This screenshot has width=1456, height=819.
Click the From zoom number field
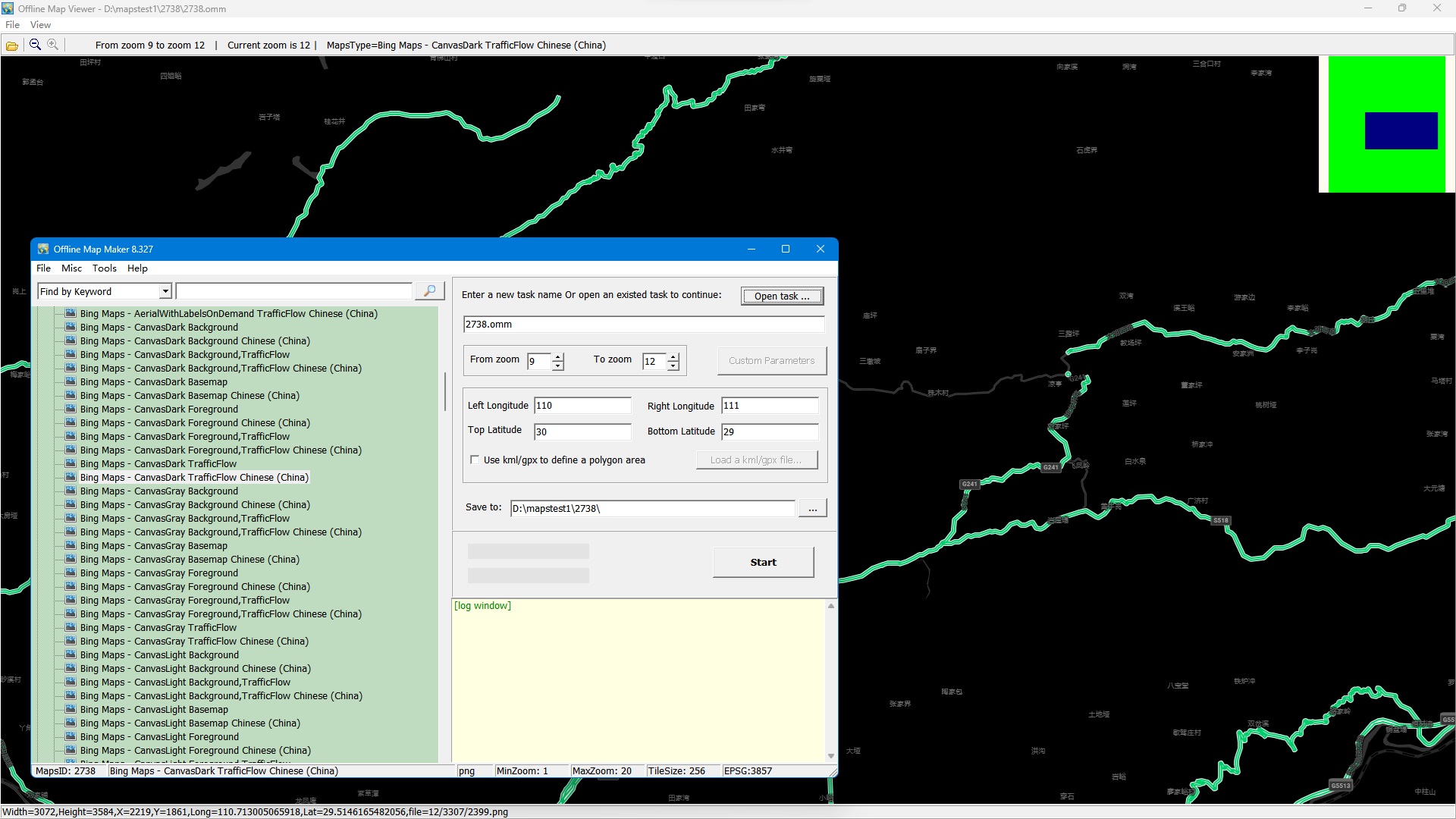tap(539, 361)
